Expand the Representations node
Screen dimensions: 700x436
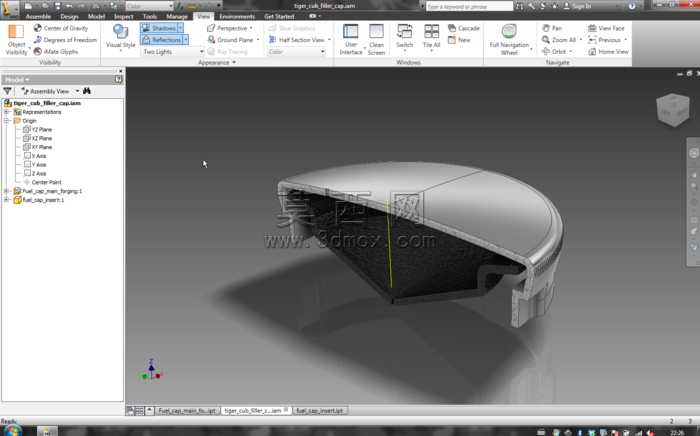pos(7,112)
